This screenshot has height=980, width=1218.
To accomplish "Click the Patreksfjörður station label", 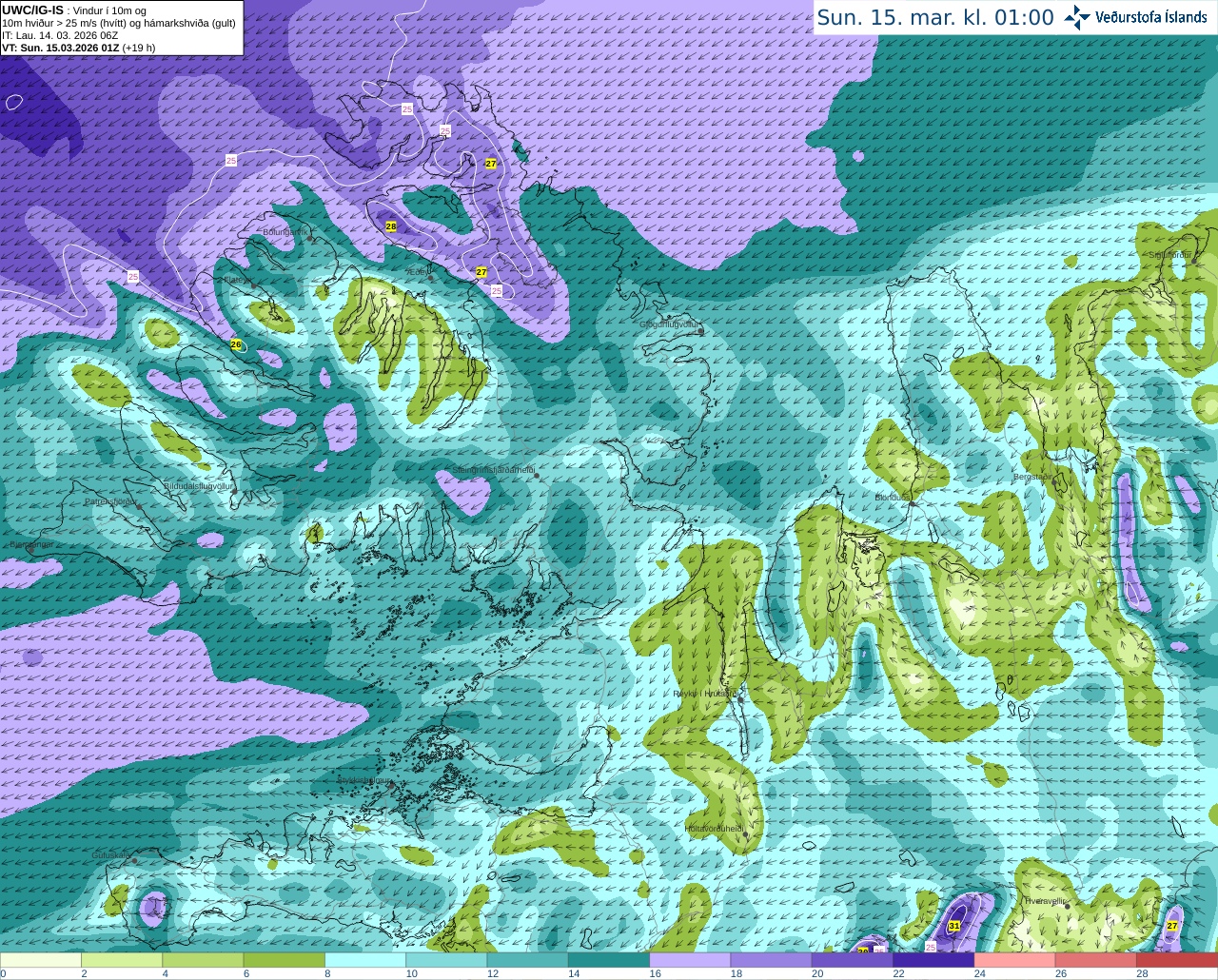I will [x=111, y=500].
